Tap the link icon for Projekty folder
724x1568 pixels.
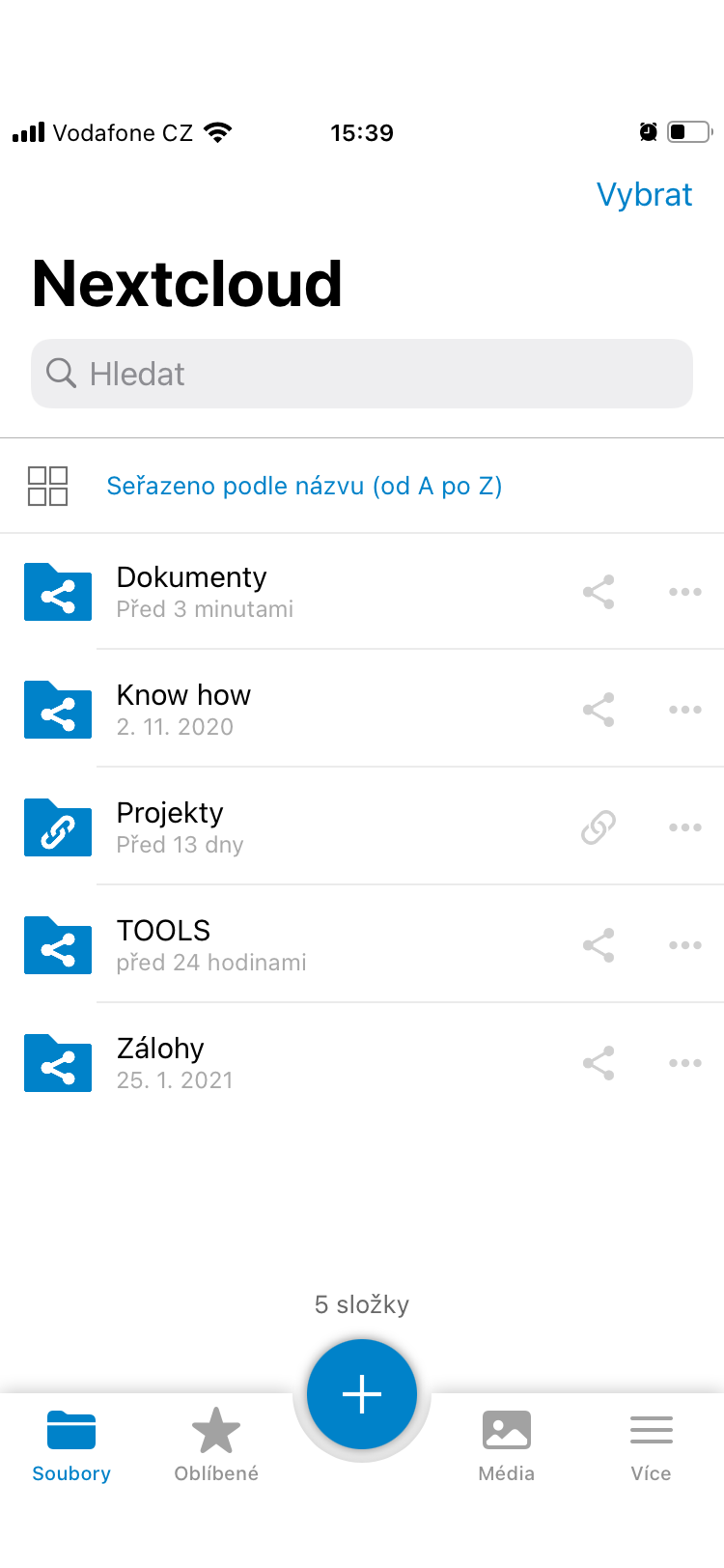click(x=599, y=827)
